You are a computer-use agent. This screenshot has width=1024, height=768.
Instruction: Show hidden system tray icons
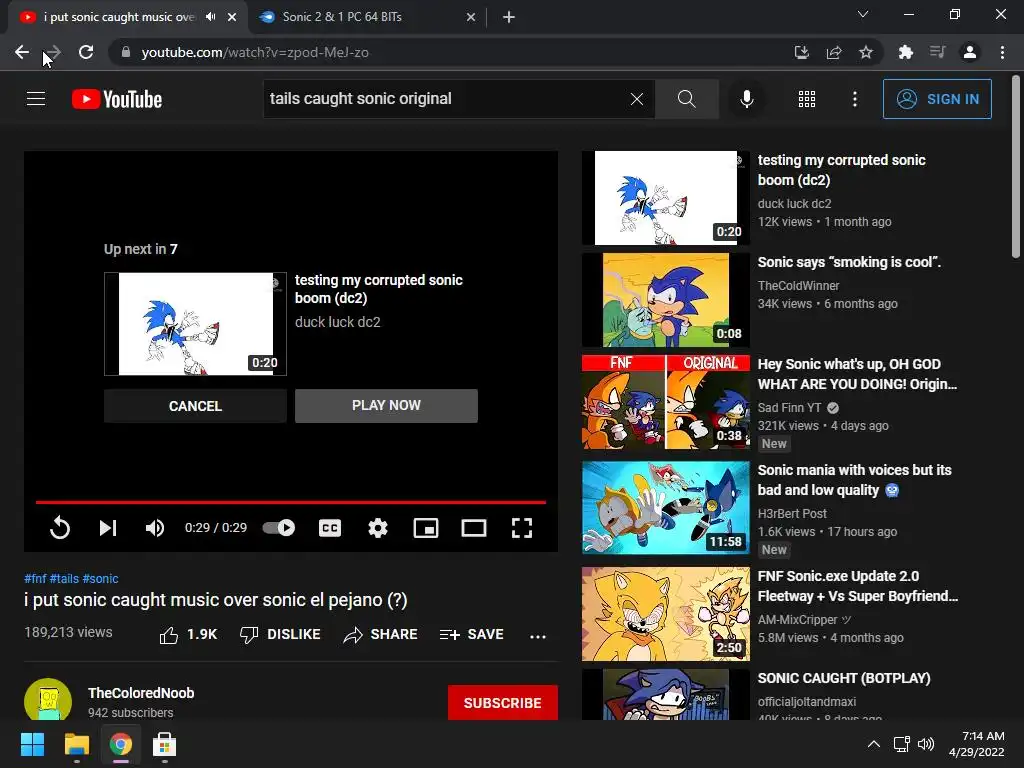pos(873,744)
